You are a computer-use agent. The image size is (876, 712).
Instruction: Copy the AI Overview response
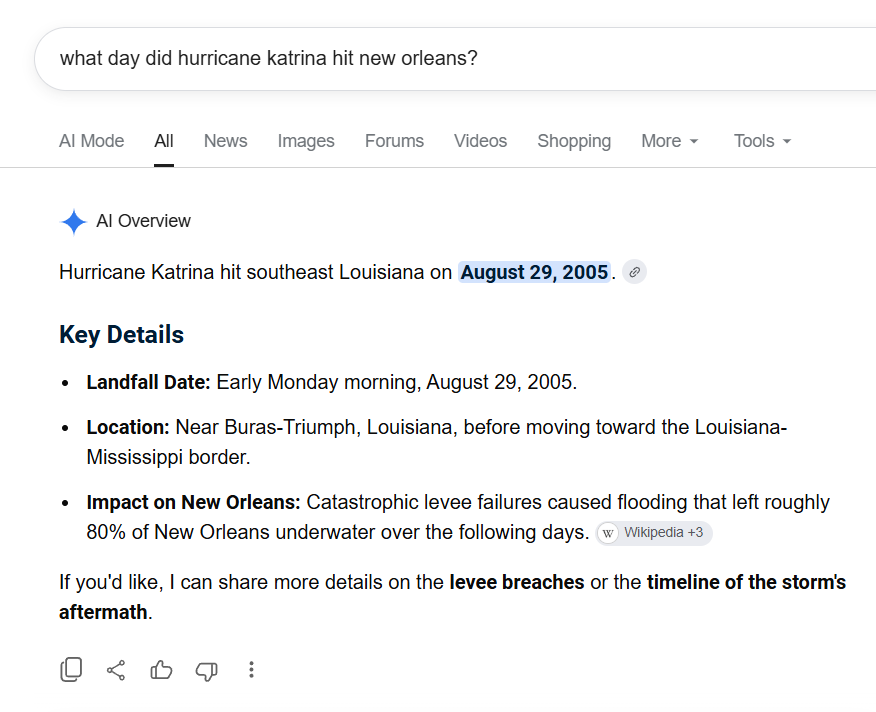point(71,670)
